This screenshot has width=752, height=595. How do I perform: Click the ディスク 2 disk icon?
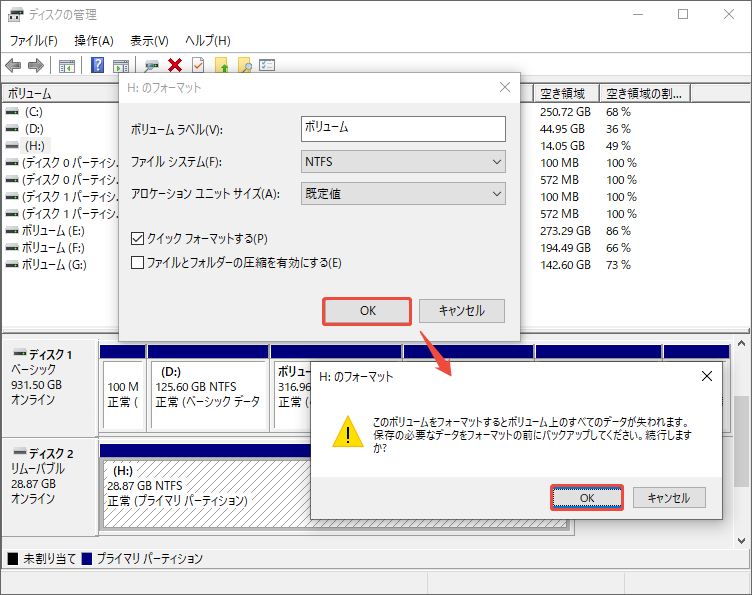pos(20,452)
